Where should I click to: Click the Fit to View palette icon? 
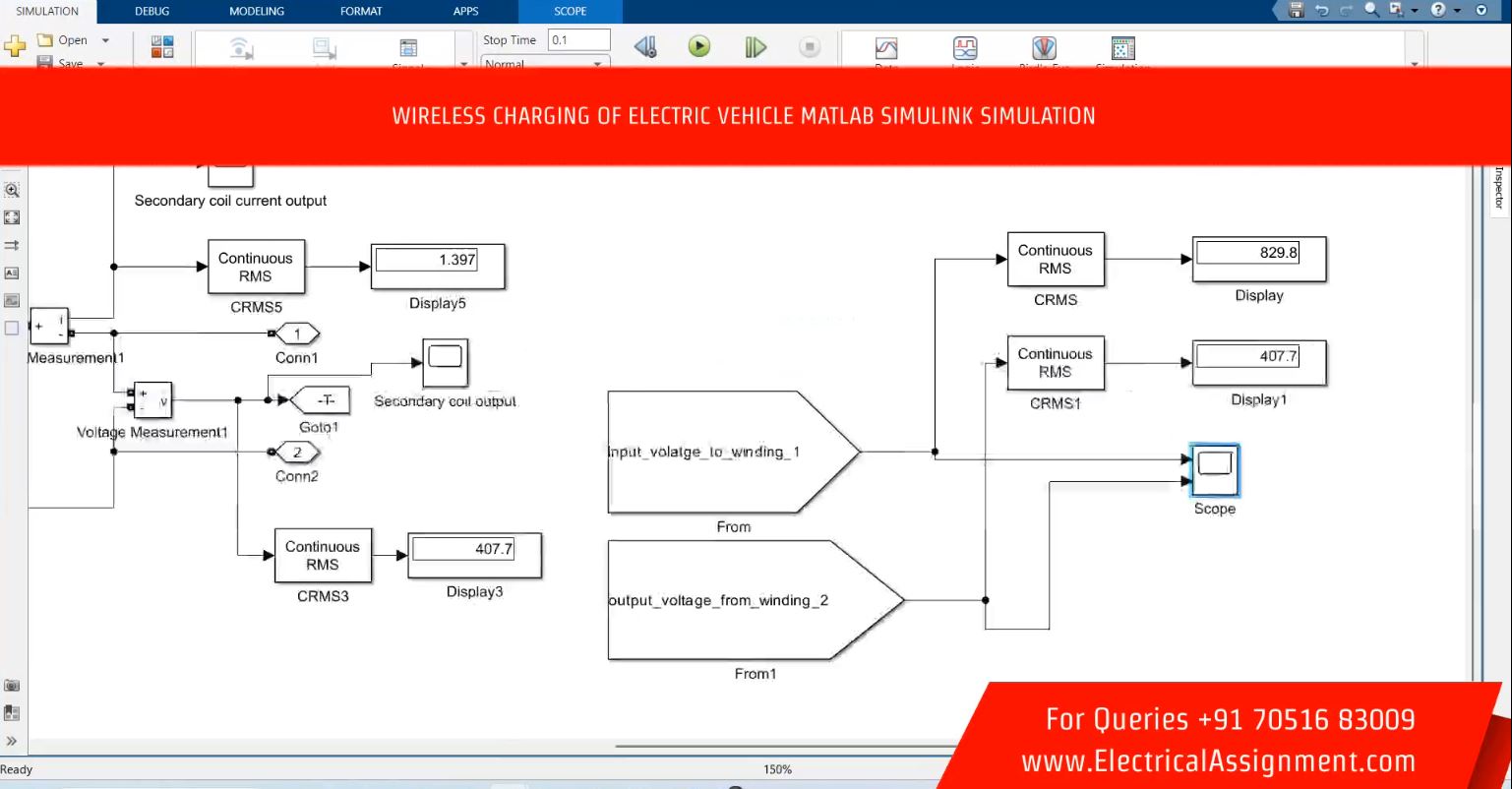coord(13,216)
